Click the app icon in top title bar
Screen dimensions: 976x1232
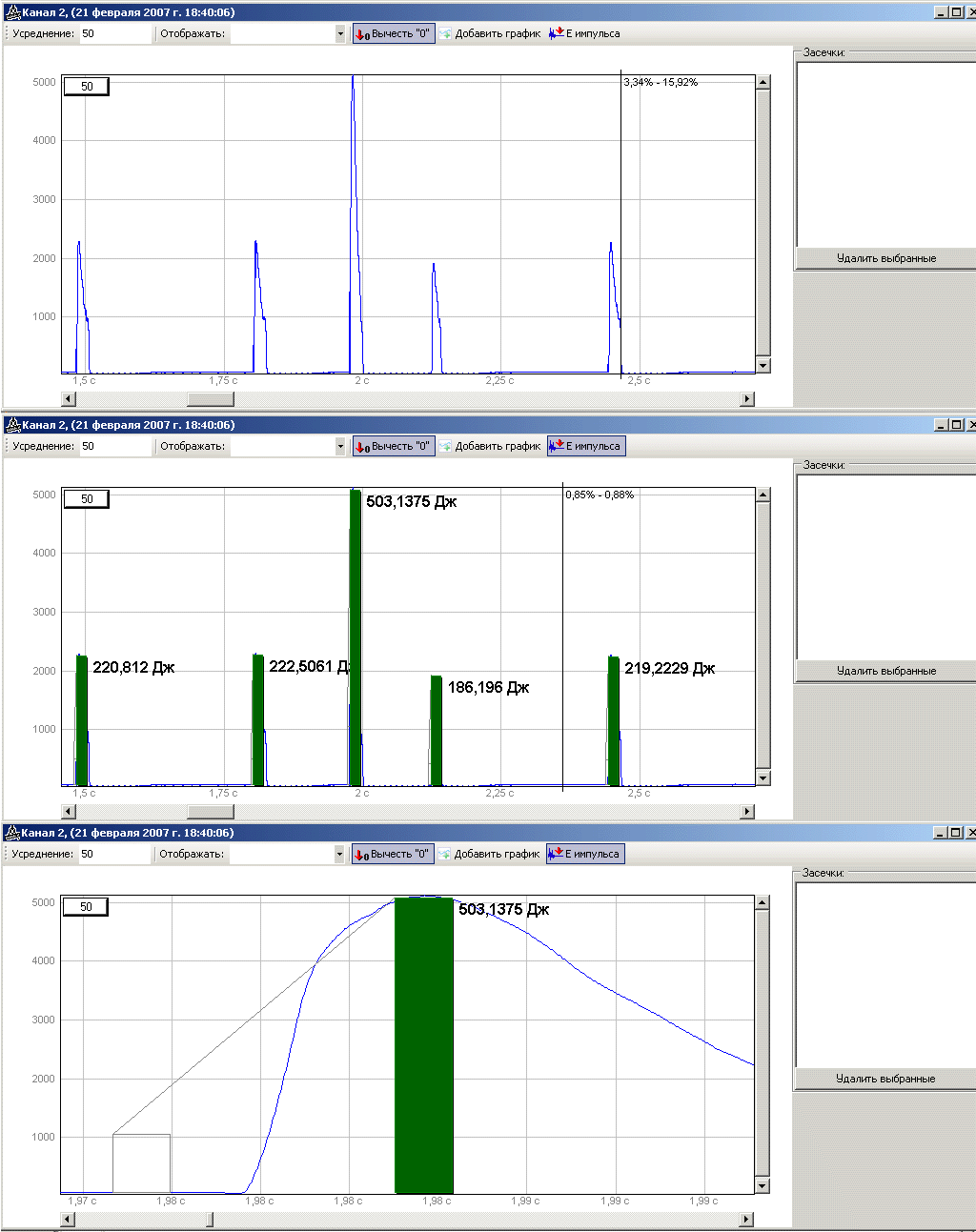pyautogui.click(x=12, y=12)
